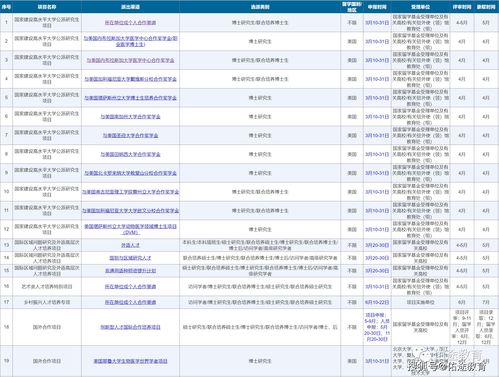Open the US cooperation scholarship link in row 9
The width and height of the screenshot is (499, 377).
(x=130, y=173)
